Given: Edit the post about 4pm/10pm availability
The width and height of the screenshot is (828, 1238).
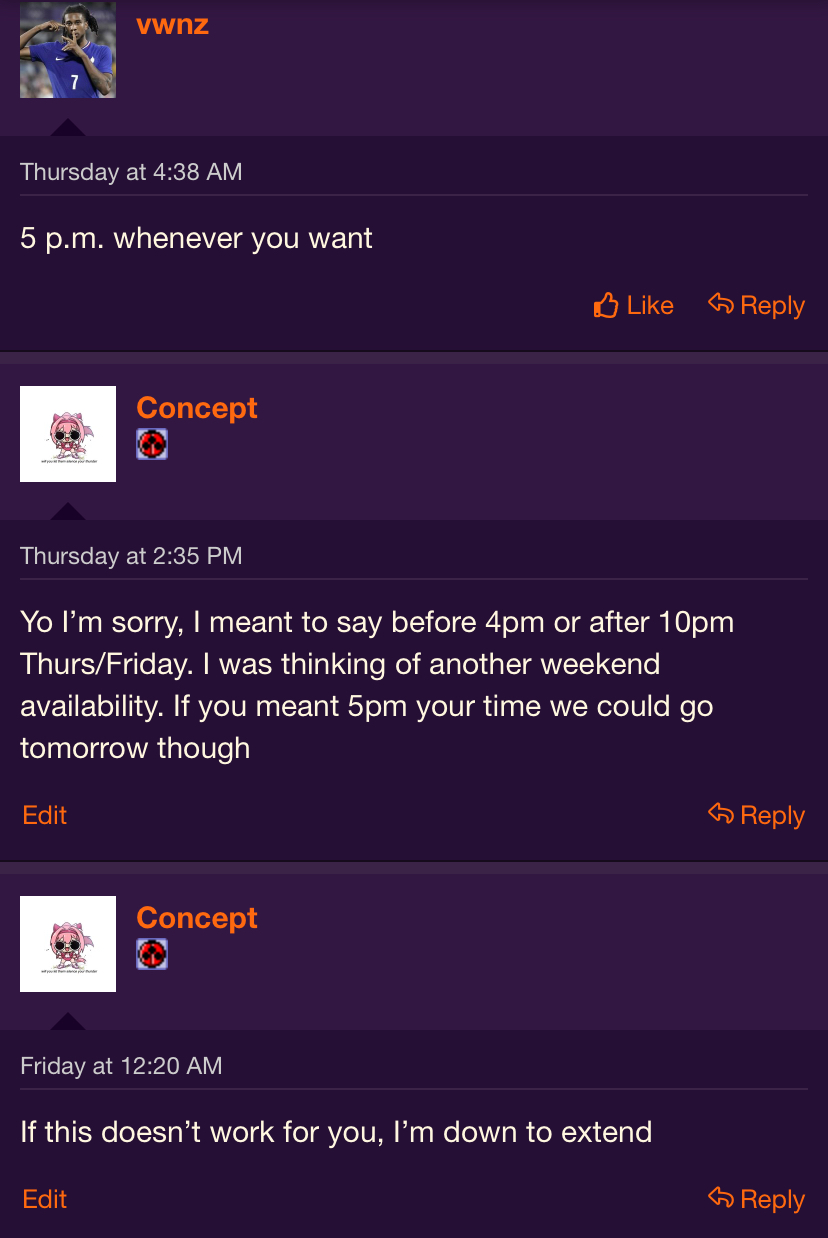Looking at the screenshot, I should pos(44,815).
